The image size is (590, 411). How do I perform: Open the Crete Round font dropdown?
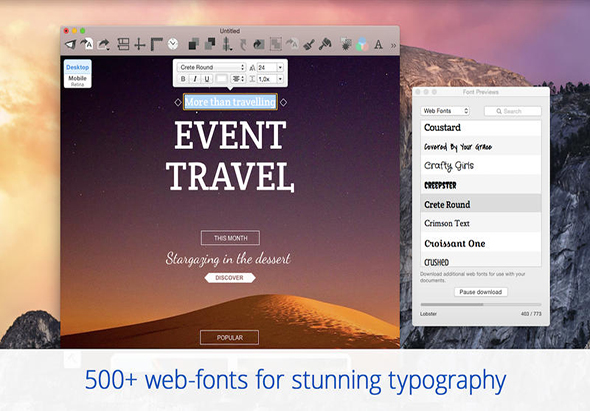tap(211, 67)
